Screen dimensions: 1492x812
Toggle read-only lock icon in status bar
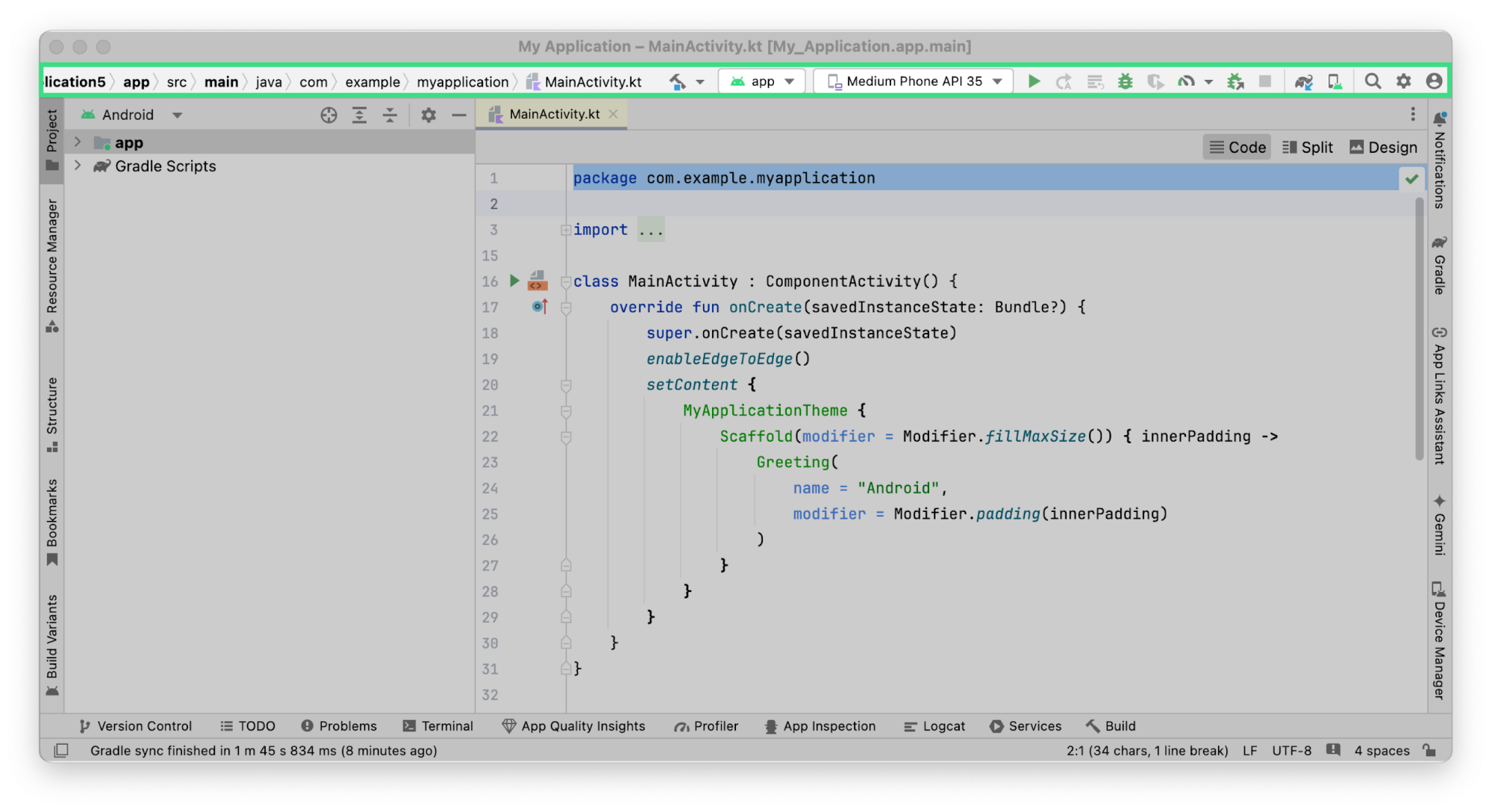[1429, 750]
